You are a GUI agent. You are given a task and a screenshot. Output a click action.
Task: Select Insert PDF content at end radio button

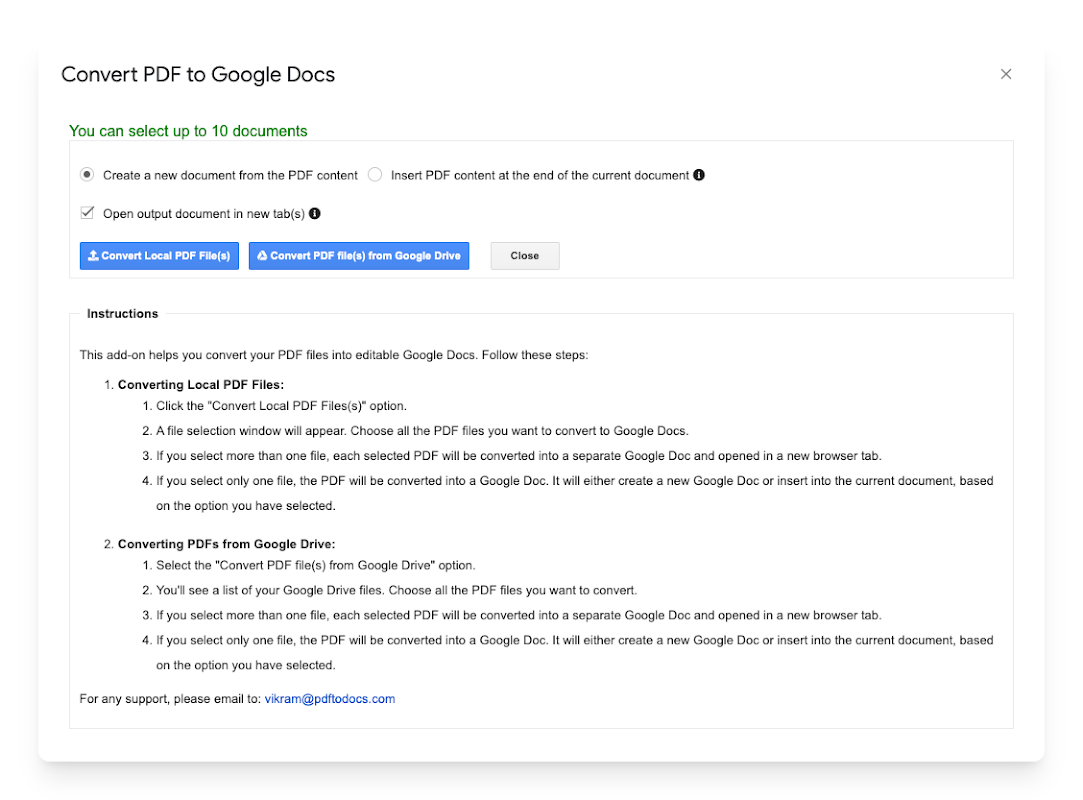(x=375, y=175)
